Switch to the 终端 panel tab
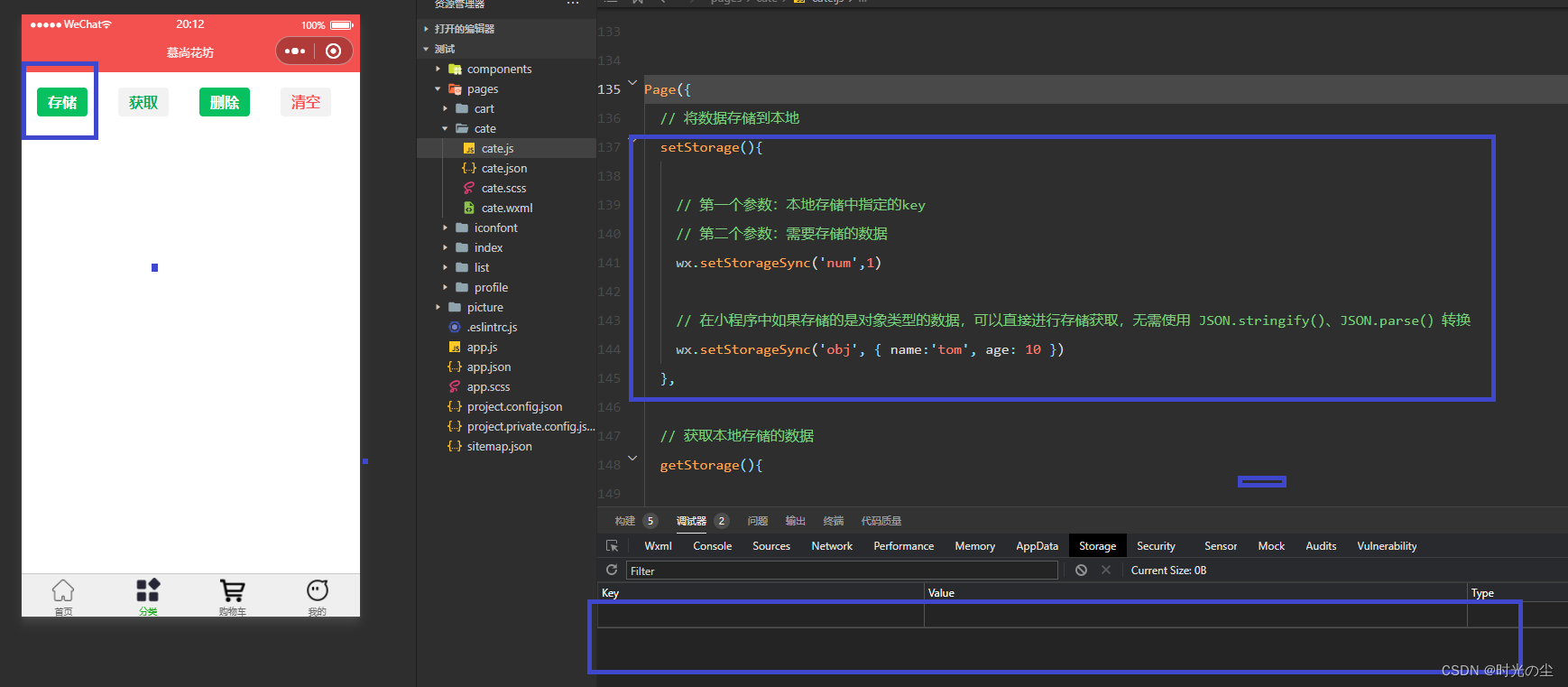This screenshot has height=687, width=1568. coord(834,521)
